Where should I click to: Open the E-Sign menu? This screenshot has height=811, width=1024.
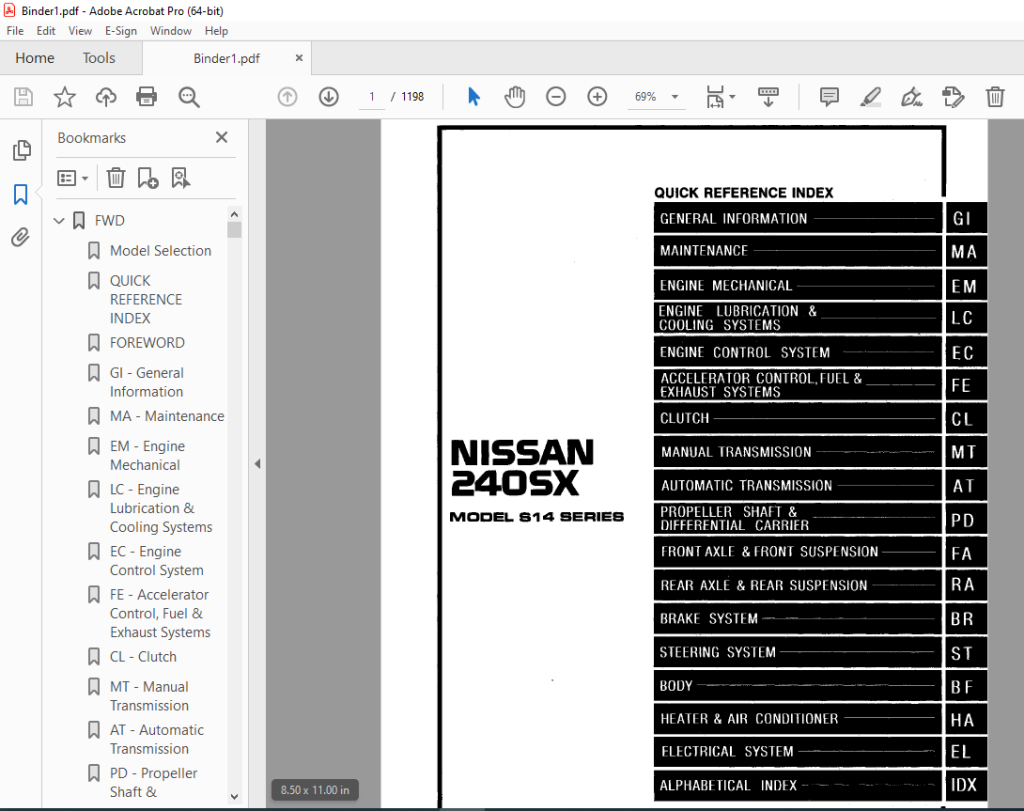coord(121,31)
